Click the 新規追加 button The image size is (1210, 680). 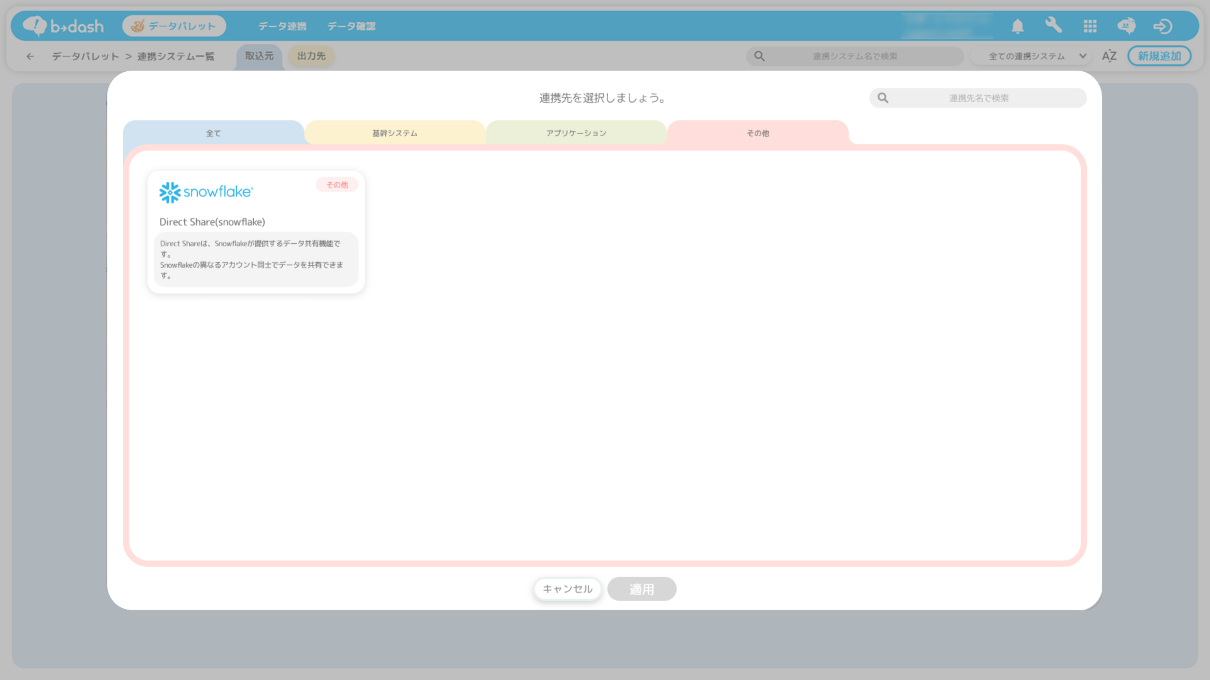1159,56
